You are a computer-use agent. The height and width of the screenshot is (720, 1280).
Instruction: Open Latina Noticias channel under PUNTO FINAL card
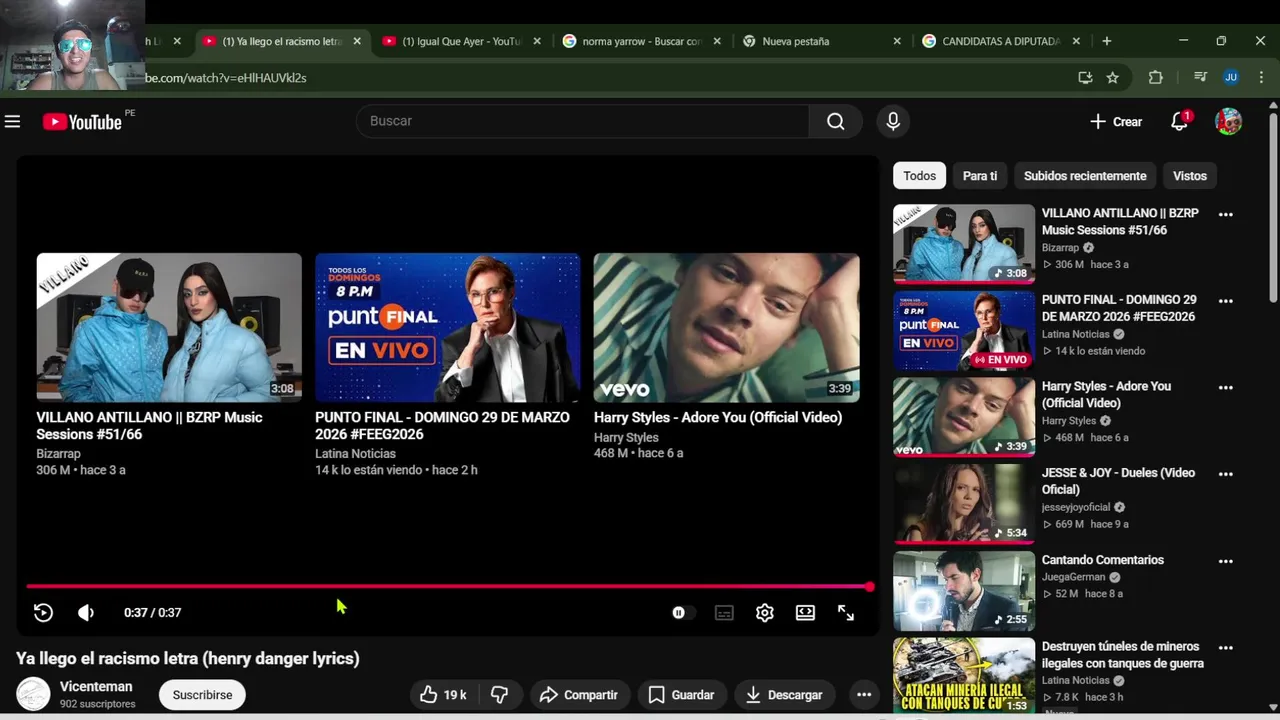tap(355, 454)
